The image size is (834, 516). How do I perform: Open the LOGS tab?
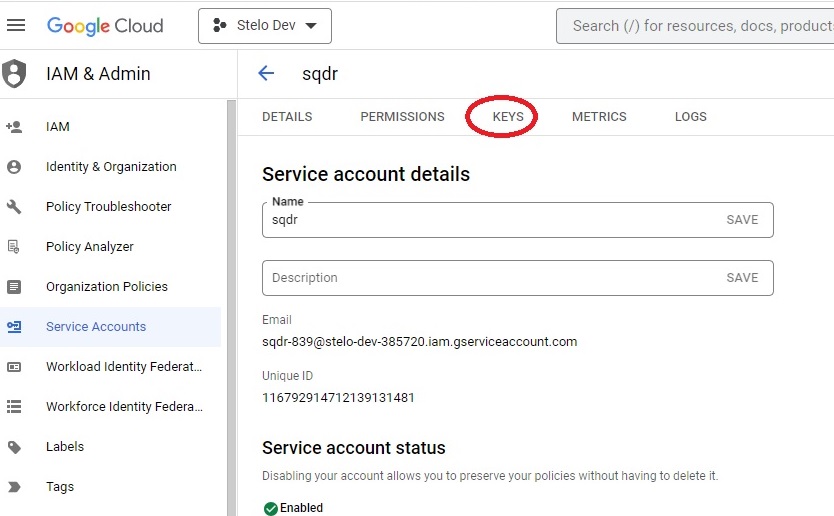(x=690, y=117)
